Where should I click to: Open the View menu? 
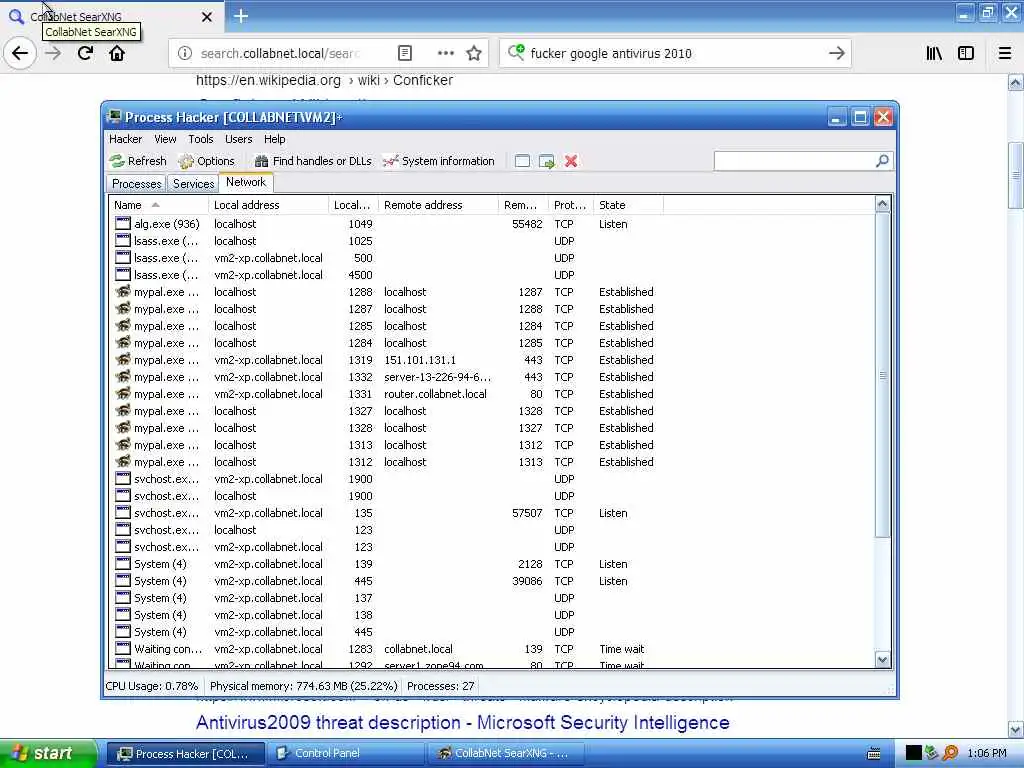pyautogui.click(x=165, y=139)
